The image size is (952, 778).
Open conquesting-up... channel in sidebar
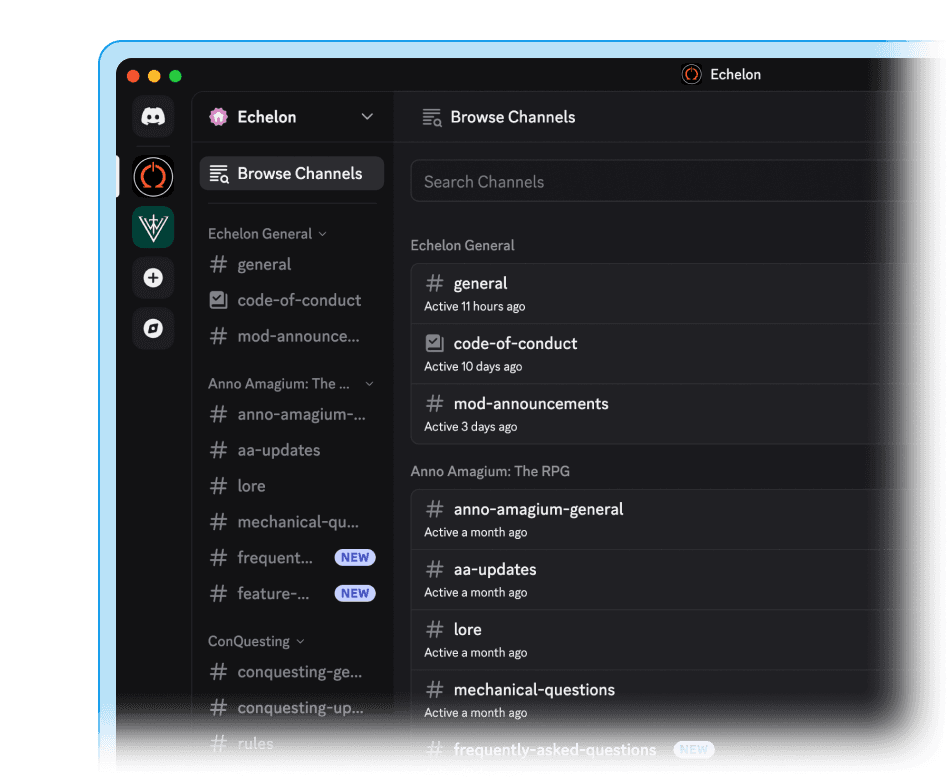coord(292,708)
